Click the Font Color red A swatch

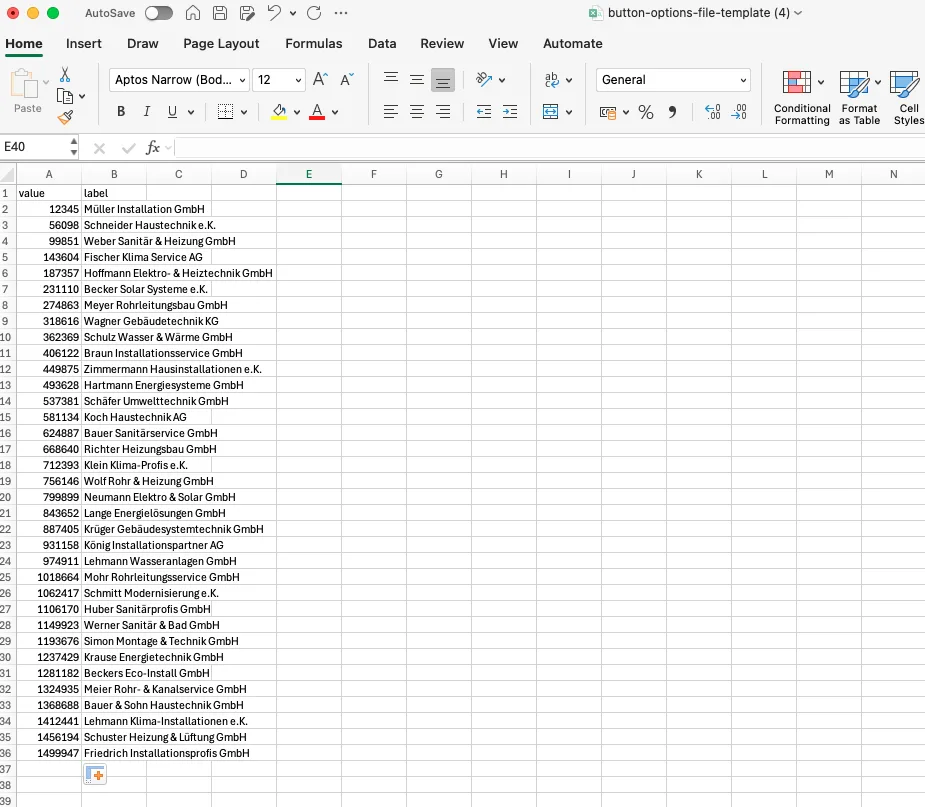[x=317, y=111]
